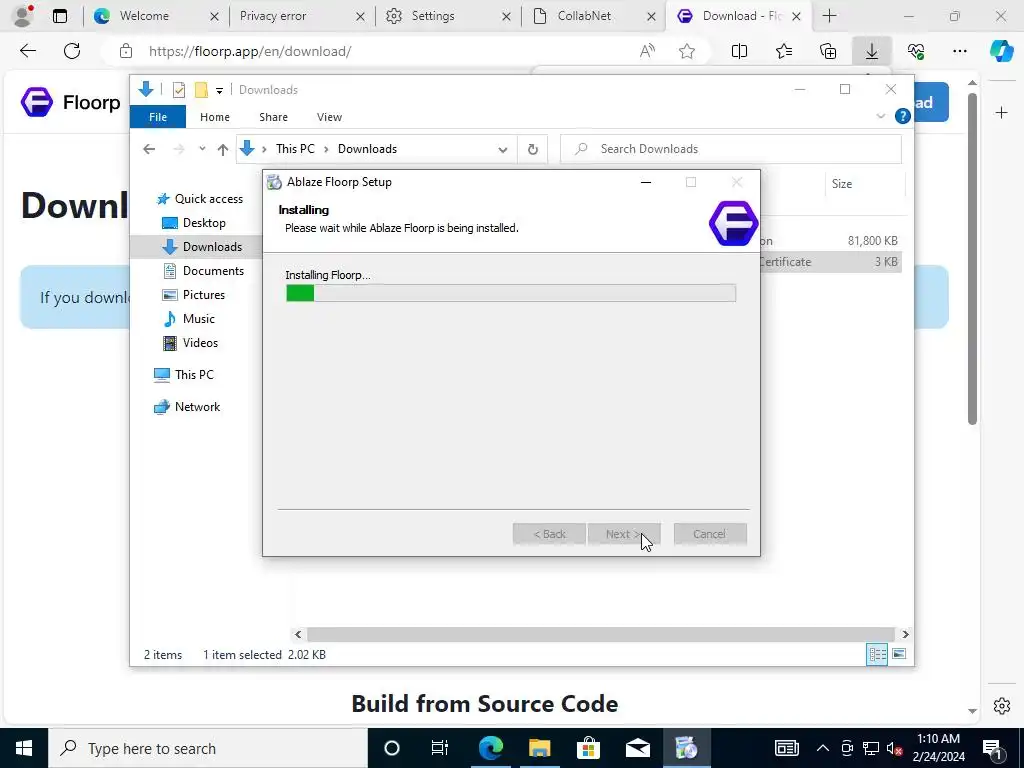Image resolution: width=1024 pixels, height=768 pixels.
Task: Activate Read aloud icon in address bar
Action: (x=647, y=51)
